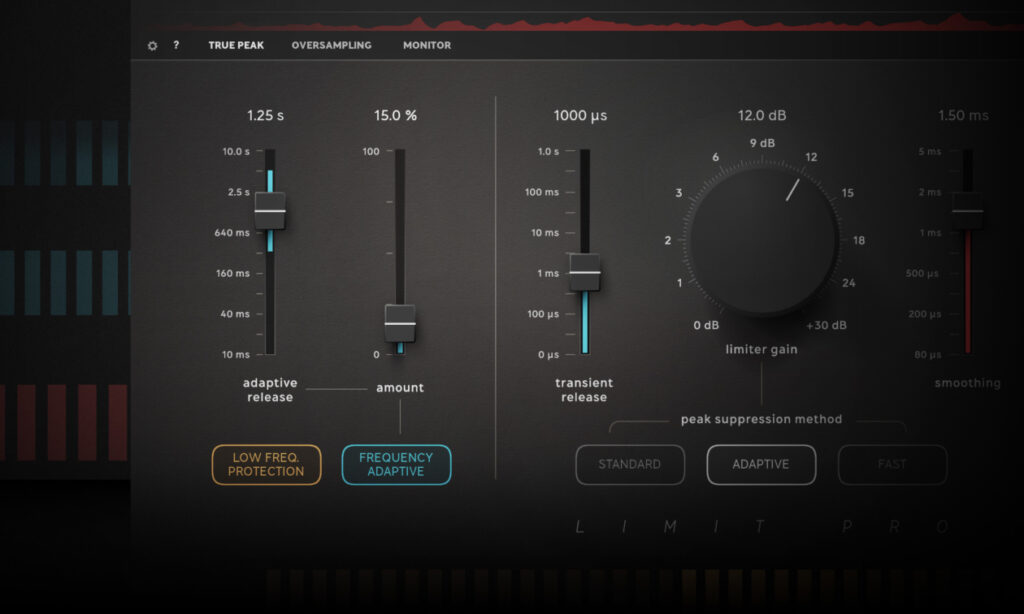Click the 5 ms mark on smoothing scale
The height and width of the screenshot is (614, 1024).
(x=930, y=152)
